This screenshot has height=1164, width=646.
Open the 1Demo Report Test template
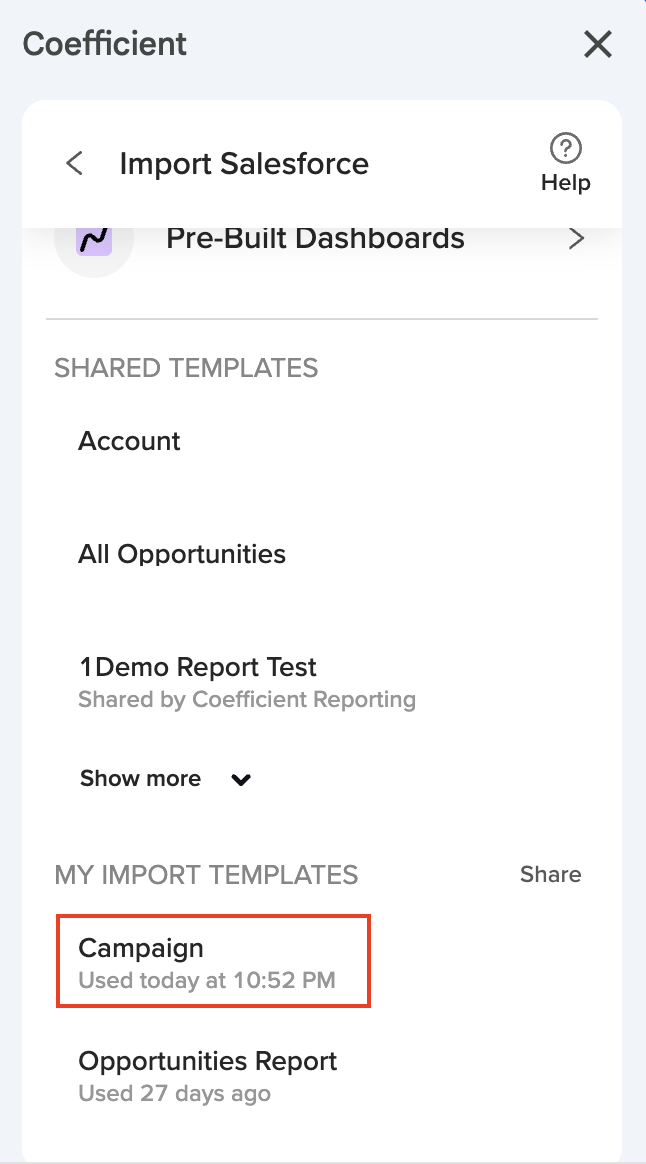[197, 667]
